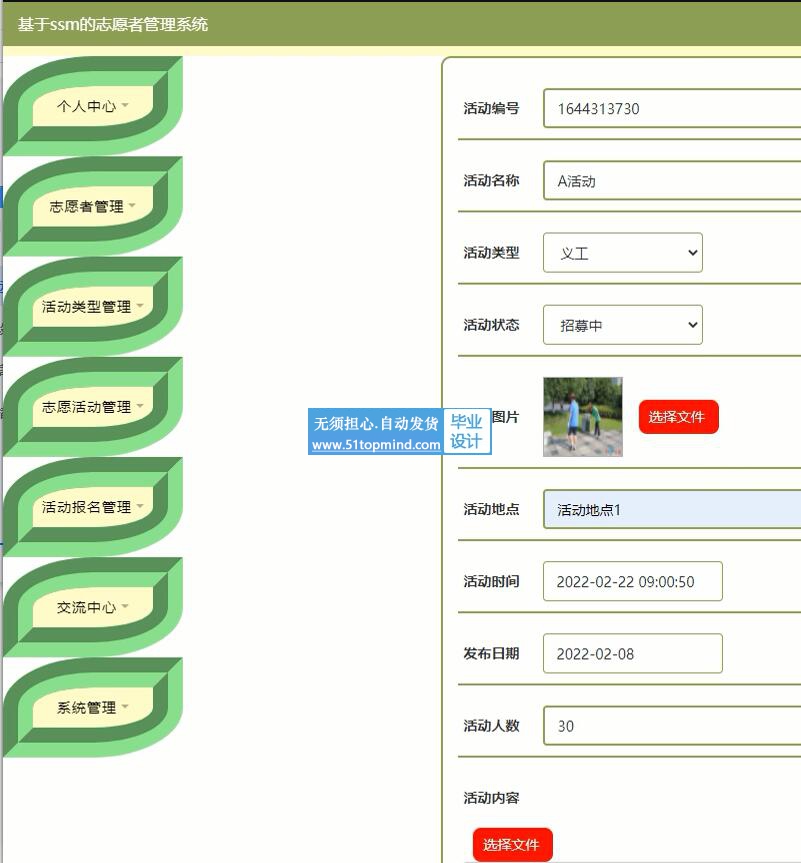Click the 活动类型 label
The width and height of the screenshot is (801, 863).
(x=491, y=253)
